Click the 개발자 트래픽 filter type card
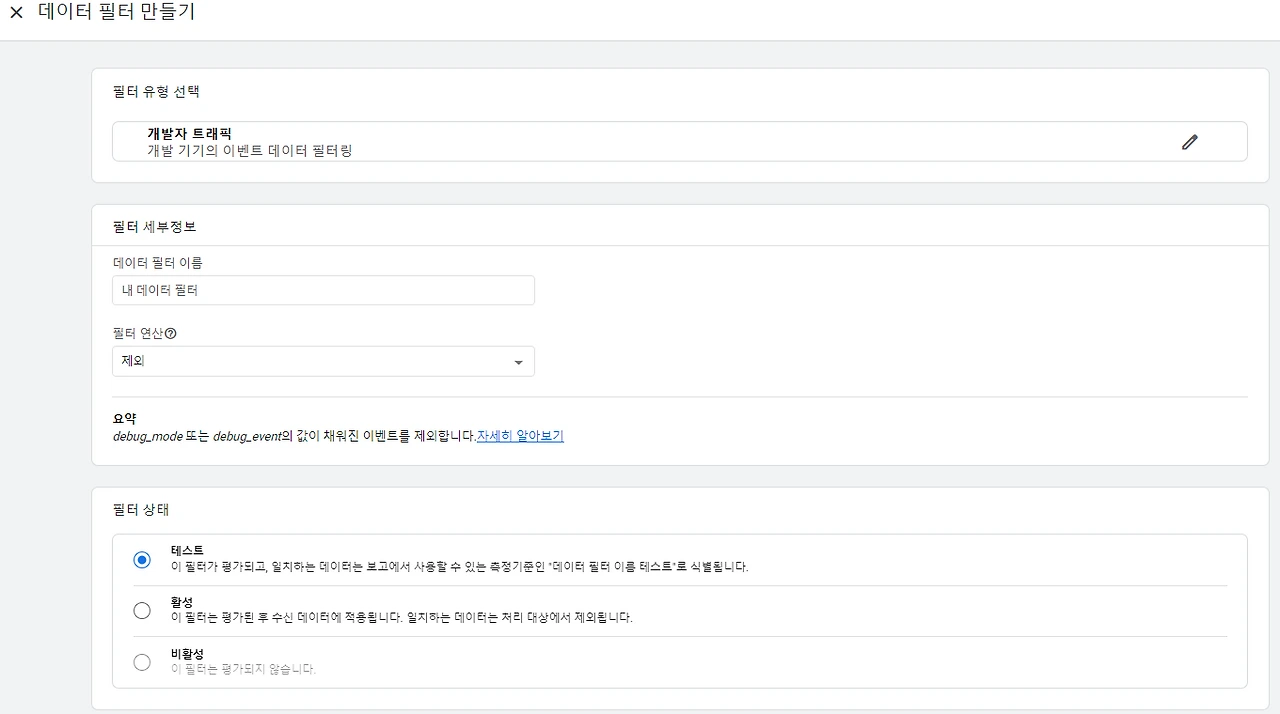Screen dimensions: 1280x714 (x=679, y=141)
